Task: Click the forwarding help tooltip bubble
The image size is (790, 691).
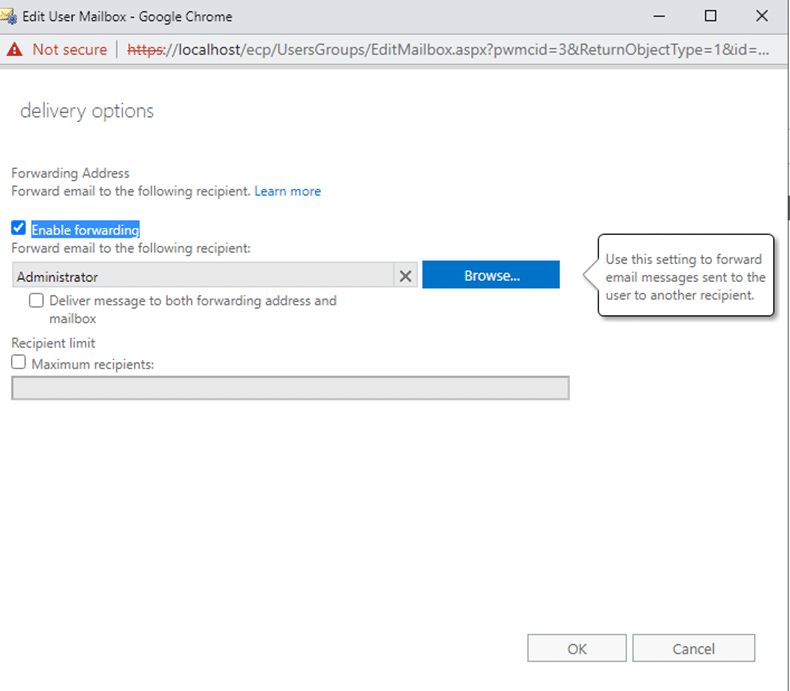Action: 685,275
